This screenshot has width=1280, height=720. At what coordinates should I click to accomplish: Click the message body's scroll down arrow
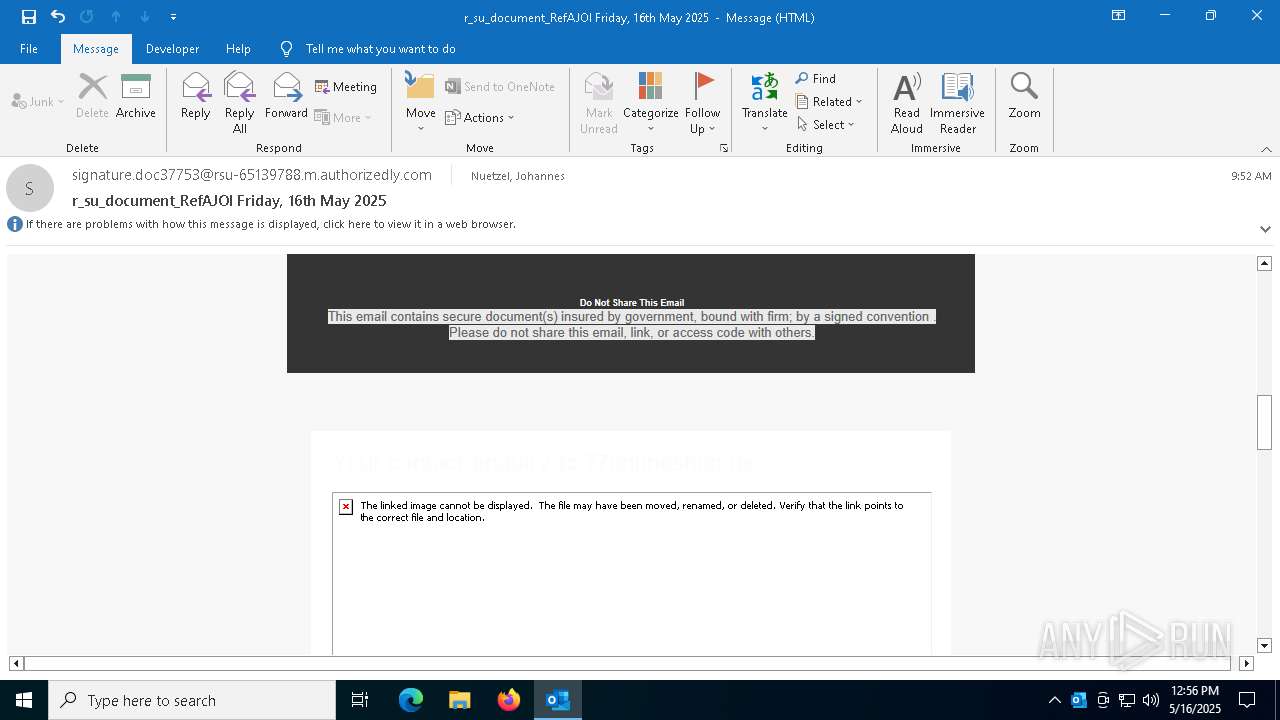[1264, 645]
